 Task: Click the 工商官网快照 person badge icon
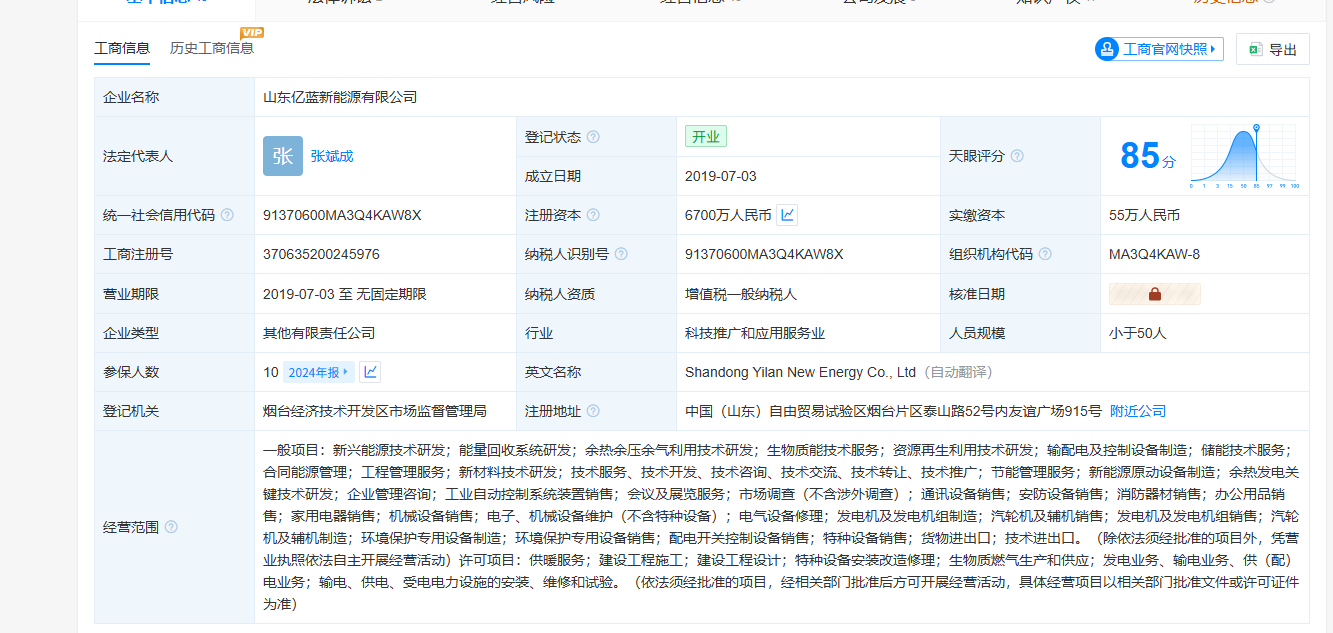pyautogui.click(x=1107, y=49)
